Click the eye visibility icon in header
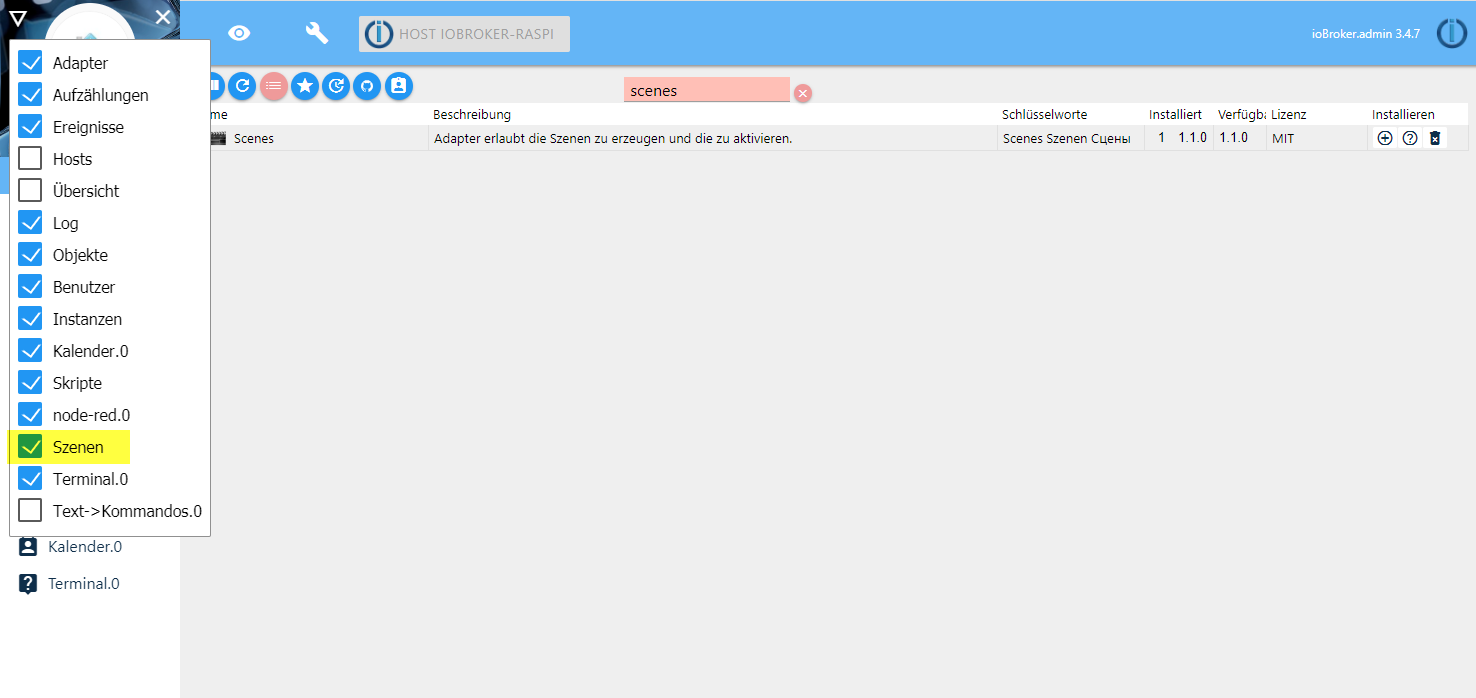Screen dimensions: 1476x698 [x=239, y=33]
